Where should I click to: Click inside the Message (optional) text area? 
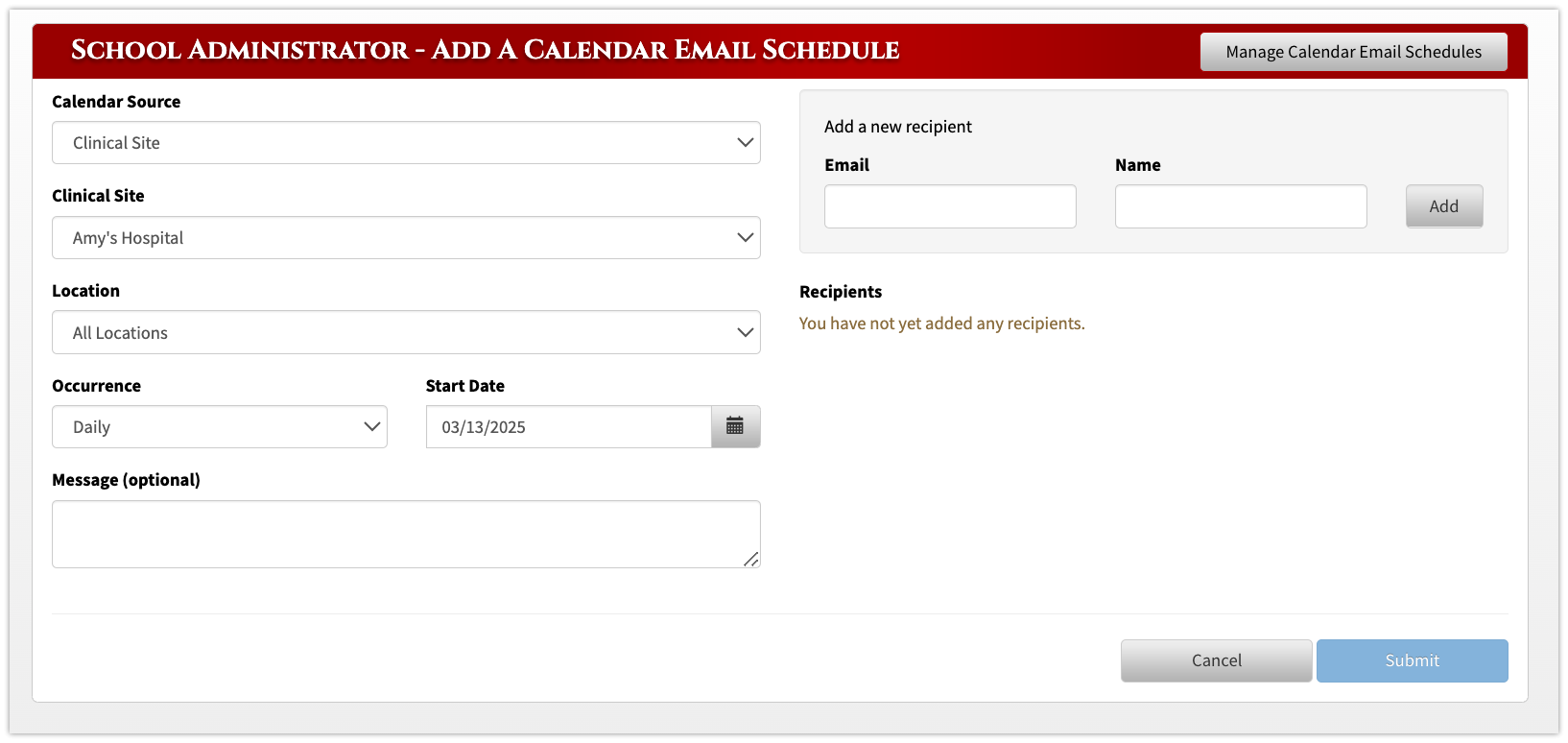pos(406,534)
